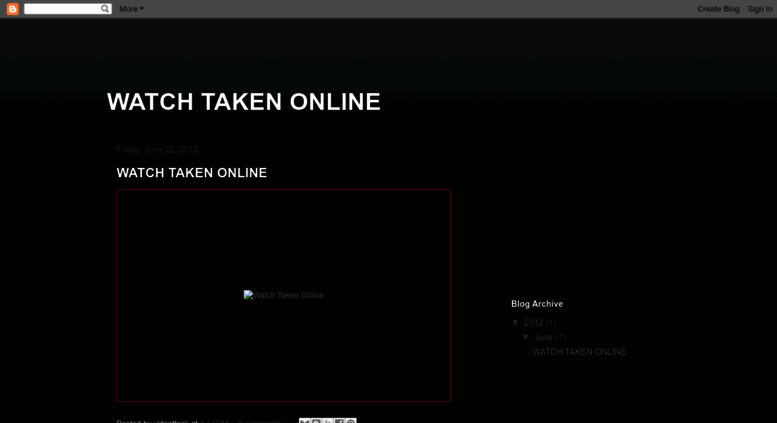Click the Friday, June 22, 2012 date

point(157,149)
